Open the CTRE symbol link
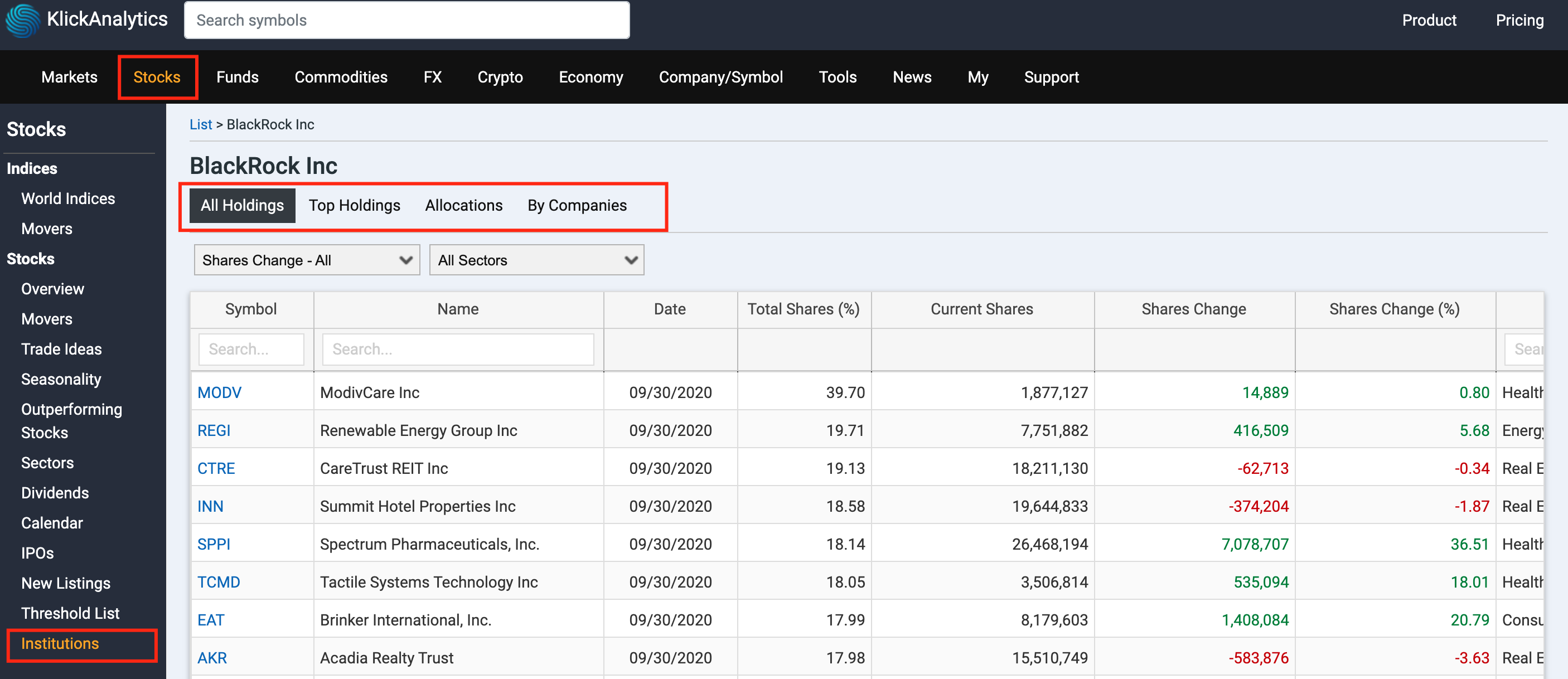 click(216, 468)
